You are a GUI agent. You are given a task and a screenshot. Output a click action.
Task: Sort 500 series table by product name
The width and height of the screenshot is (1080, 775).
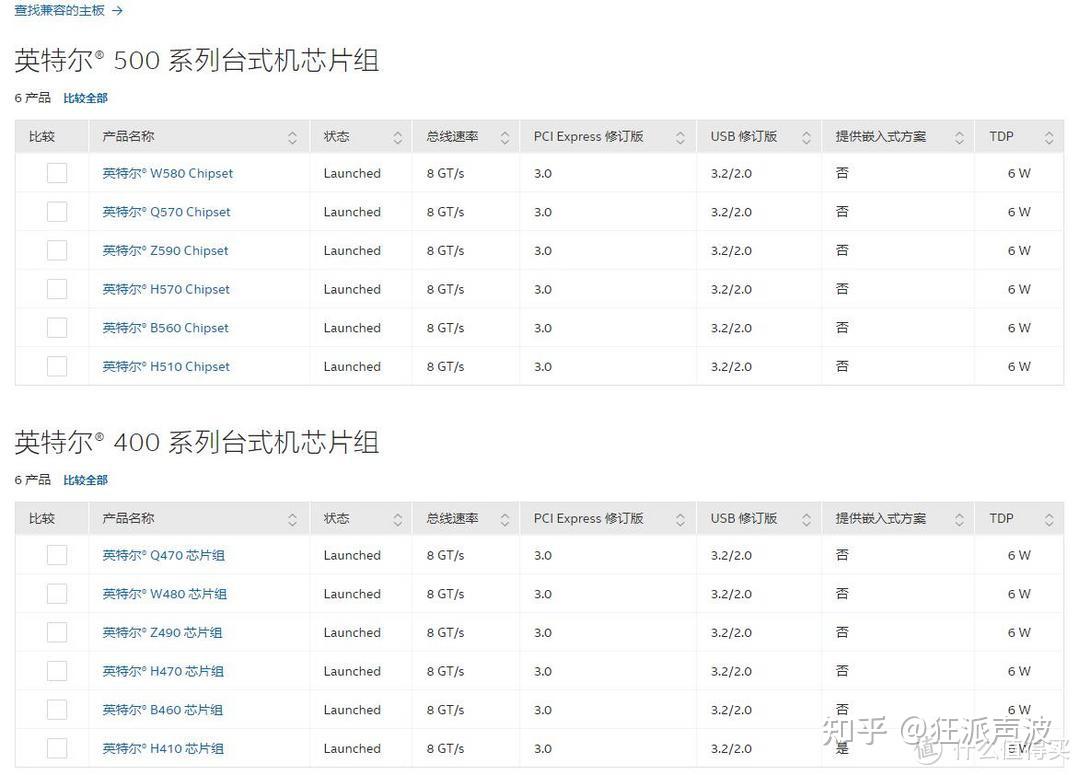click(292, 137)
